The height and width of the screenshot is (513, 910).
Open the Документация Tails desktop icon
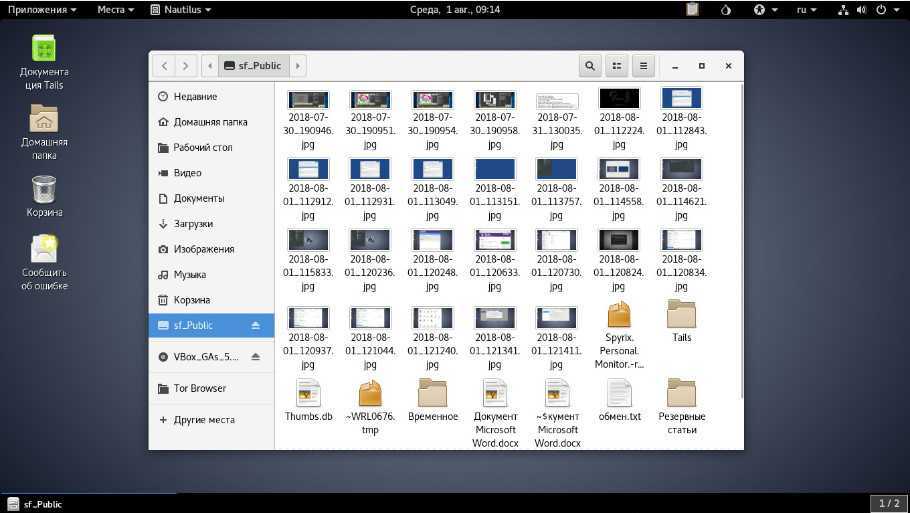click(44, 61)
